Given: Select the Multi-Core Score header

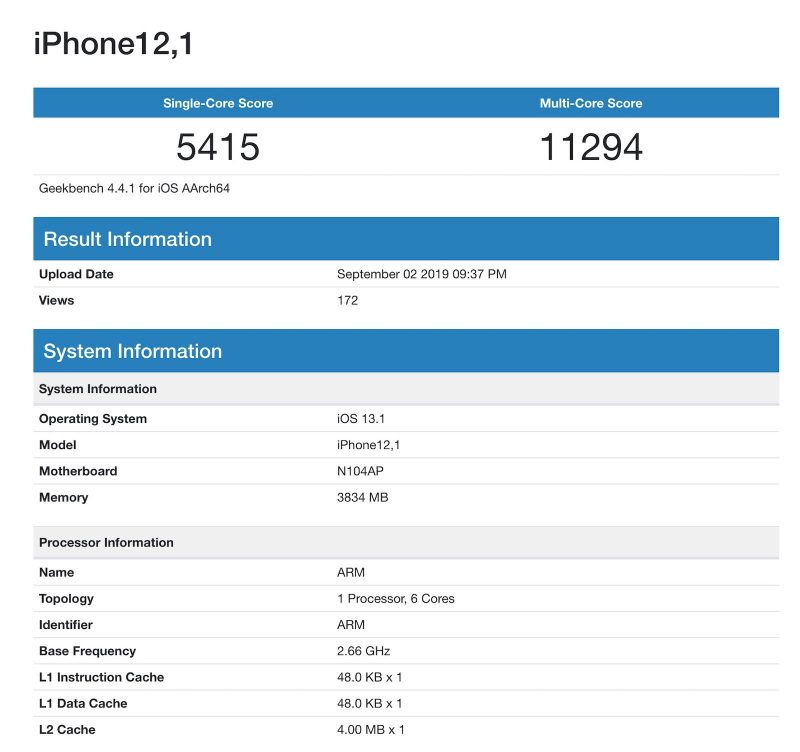Looking at the screenshot, I should 589,103.
